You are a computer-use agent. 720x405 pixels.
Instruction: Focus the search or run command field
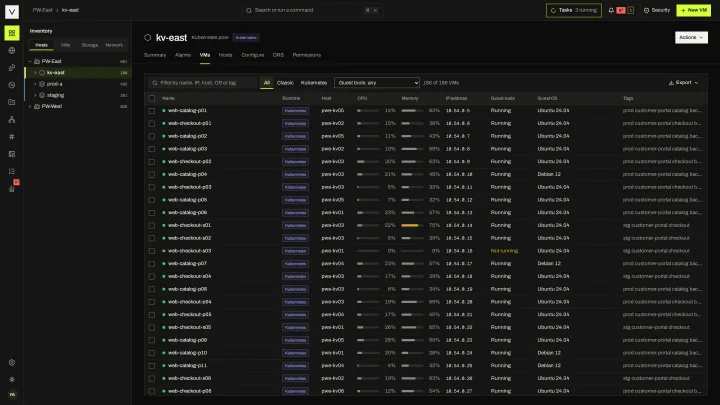[312, 10]
